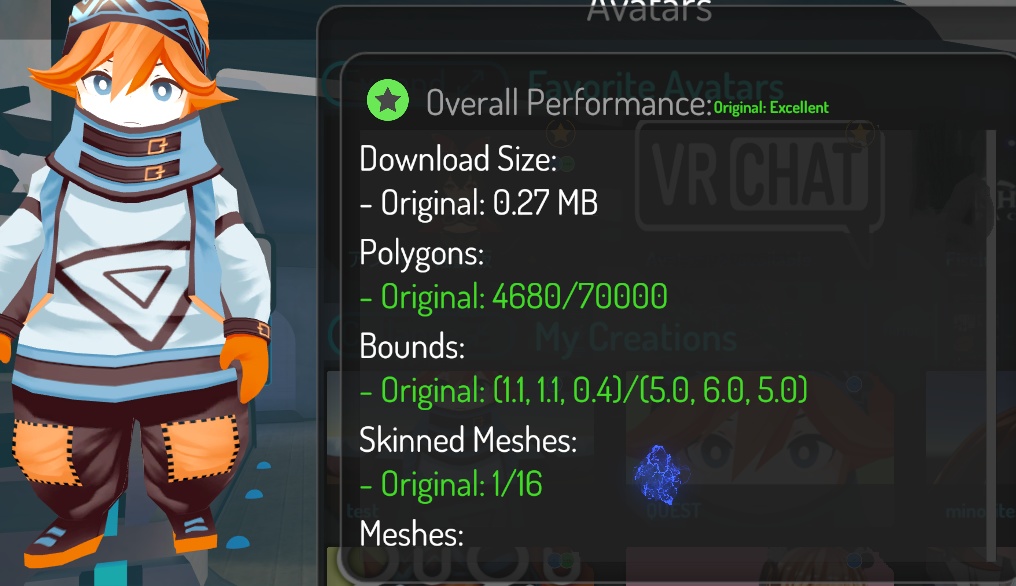Click the Favorite Avatars section header

[x=655, y=86]
